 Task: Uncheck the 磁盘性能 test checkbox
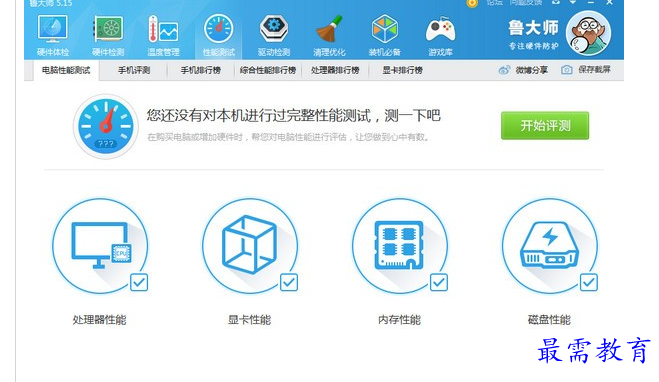[589, 282]
